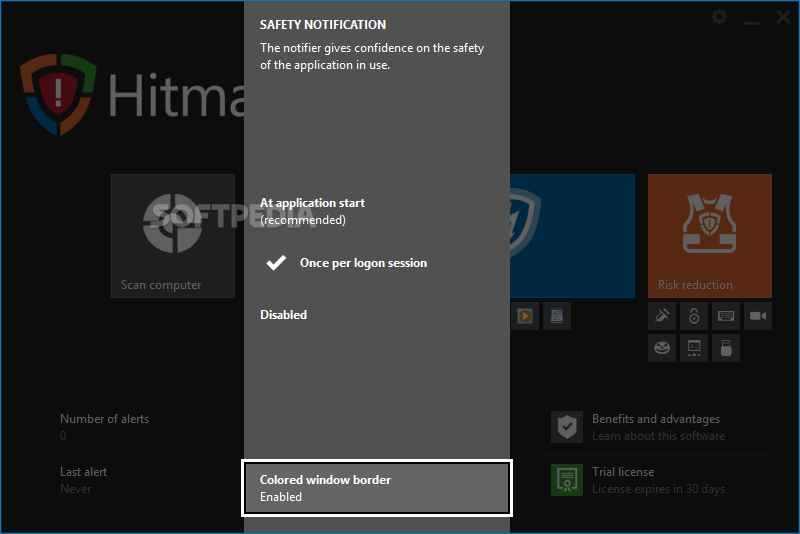The width and height of the screenshot is (800, 534).
Task: Click the padlock icon under Risk reduction
Action: pyautogui.click(x=694, y=316)
